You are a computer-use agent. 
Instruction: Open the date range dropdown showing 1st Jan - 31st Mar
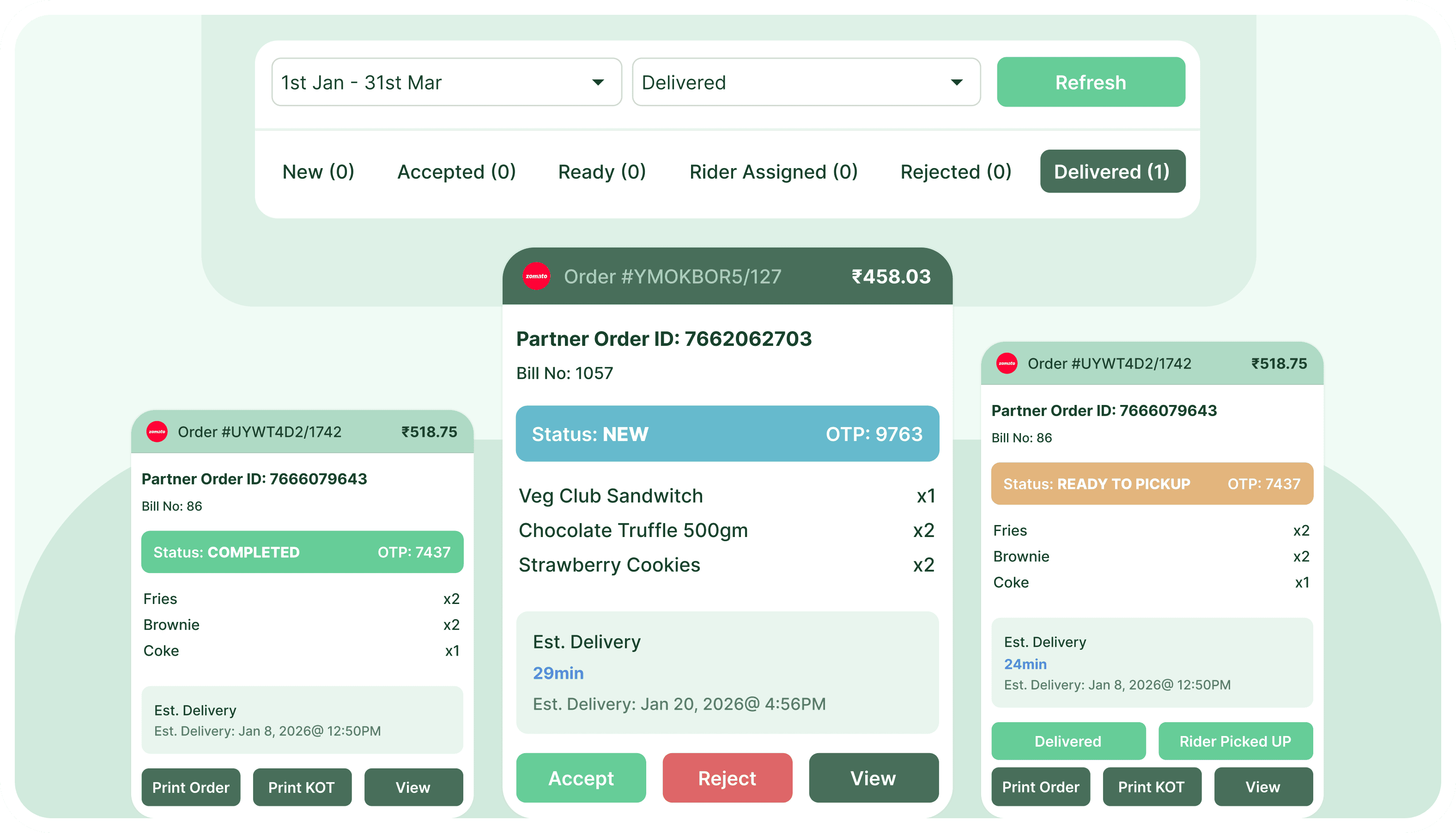coord(446,82)
